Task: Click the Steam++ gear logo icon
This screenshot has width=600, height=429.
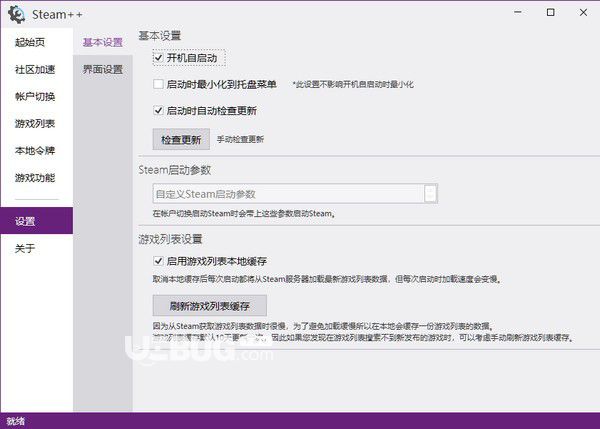Action: tap(16, 15)
